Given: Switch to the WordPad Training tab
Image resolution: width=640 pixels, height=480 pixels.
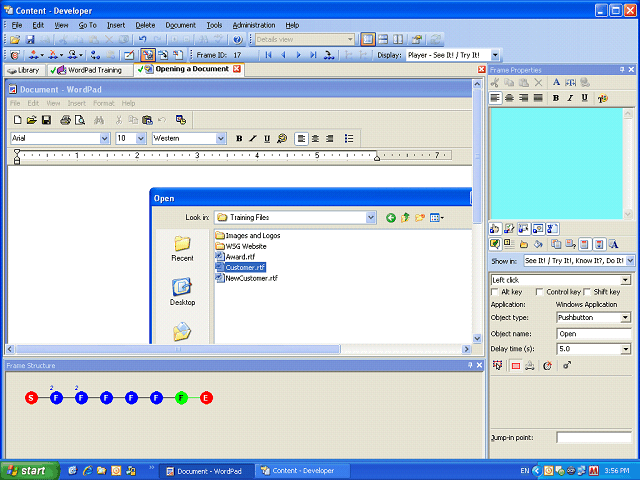Looking at the screenshot, I should (90, 70).
